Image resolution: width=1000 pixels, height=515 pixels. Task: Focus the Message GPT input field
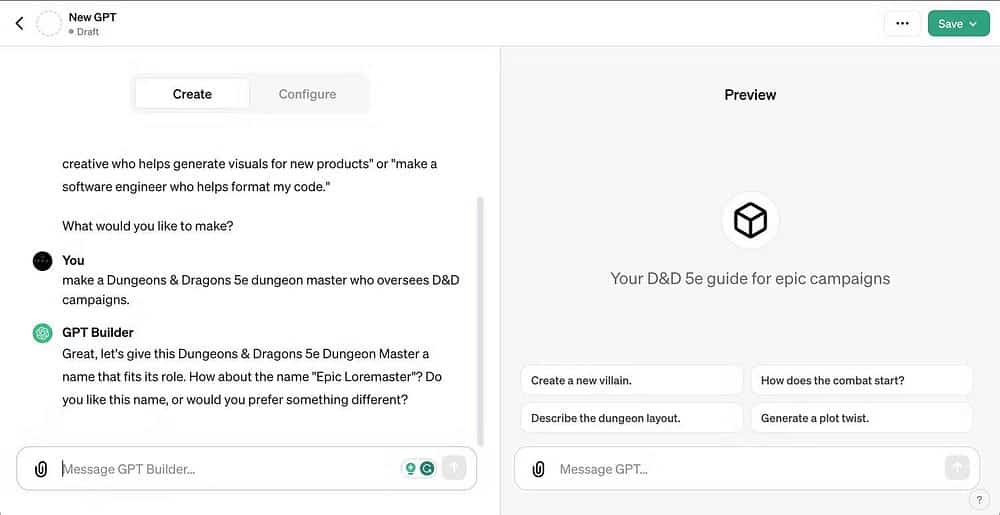(x=749, y=469)
